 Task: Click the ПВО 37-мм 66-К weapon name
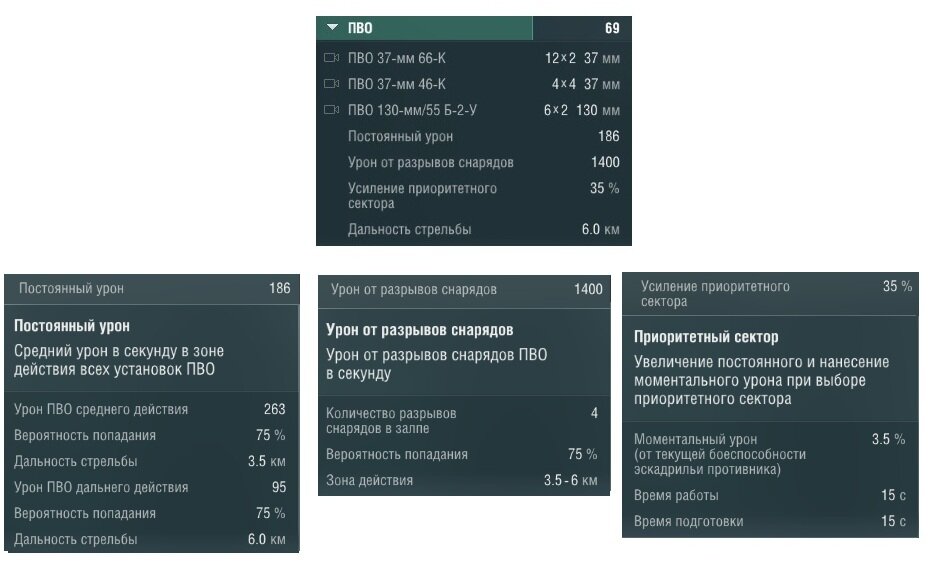[x=396, y=59]
